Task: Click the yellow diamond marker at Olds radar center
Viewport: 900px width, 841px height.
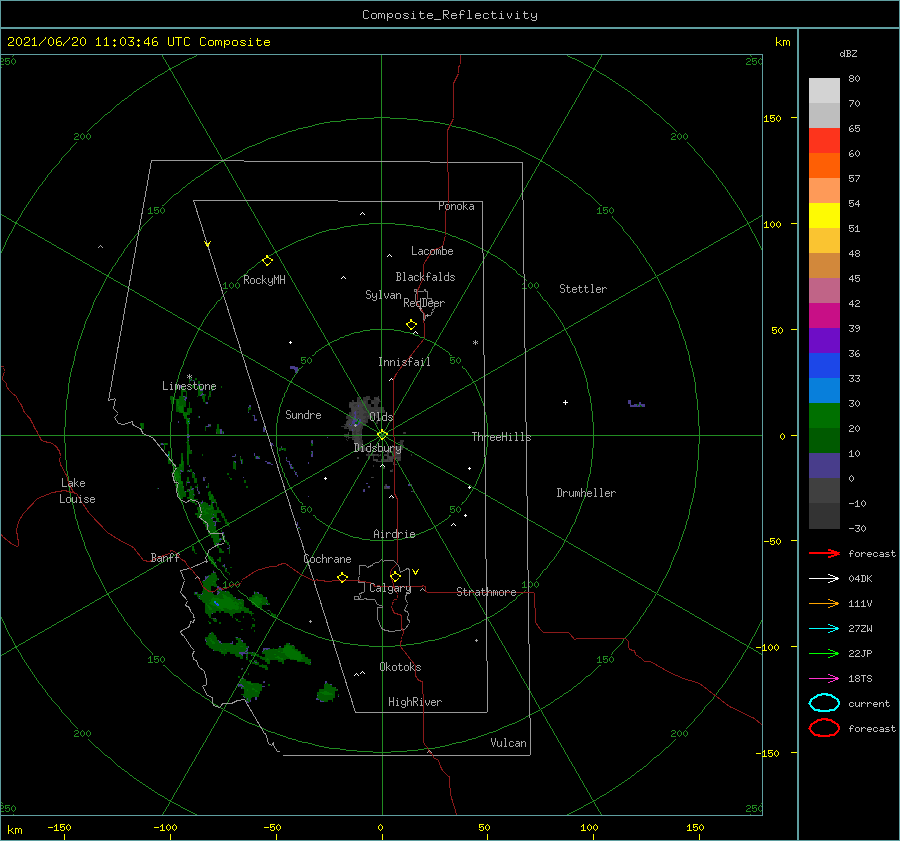Action: [382, 435]
